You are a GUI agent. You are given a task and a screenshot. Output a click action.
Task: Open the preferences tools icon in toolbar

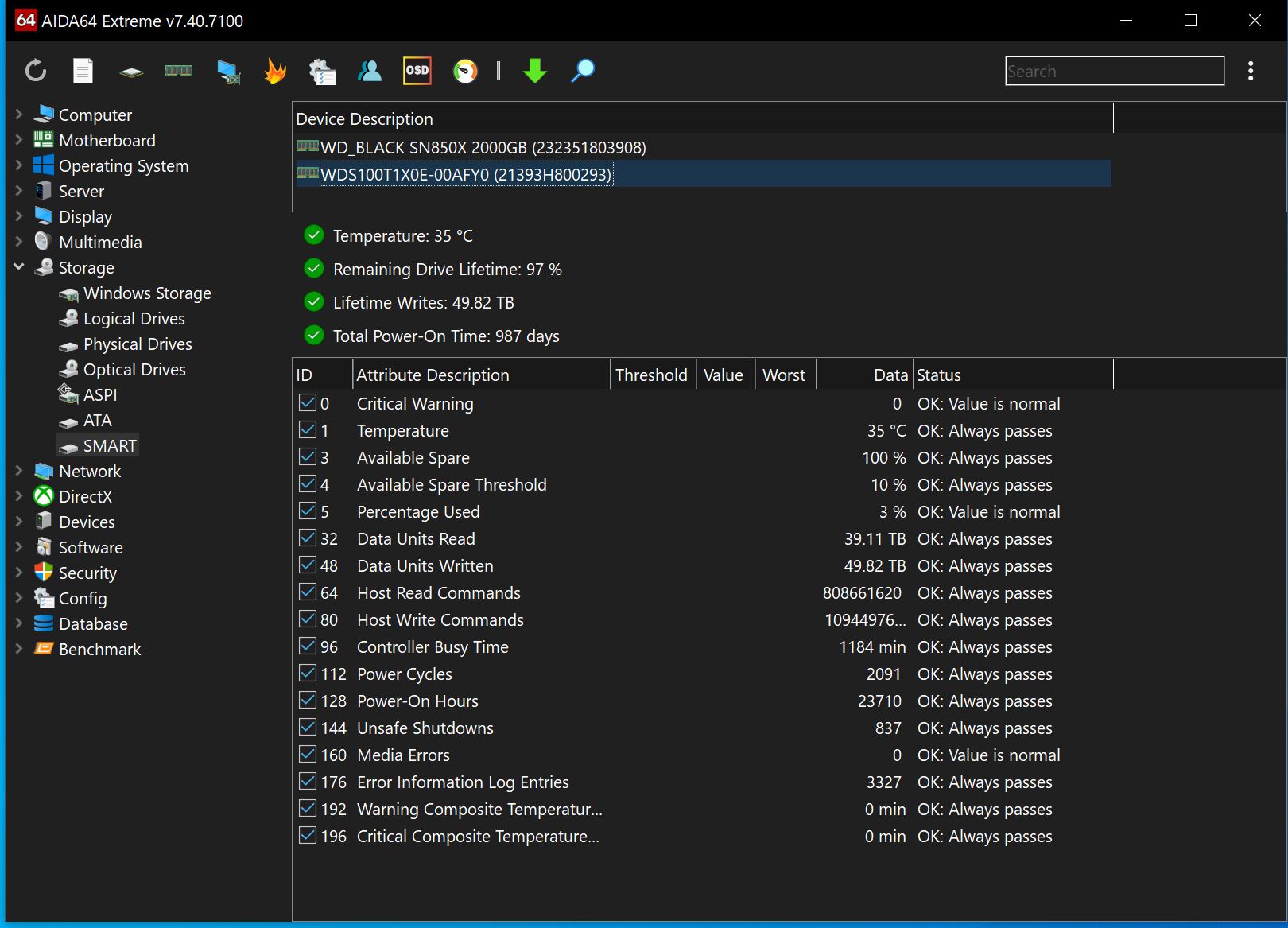[x=323, y=72]
